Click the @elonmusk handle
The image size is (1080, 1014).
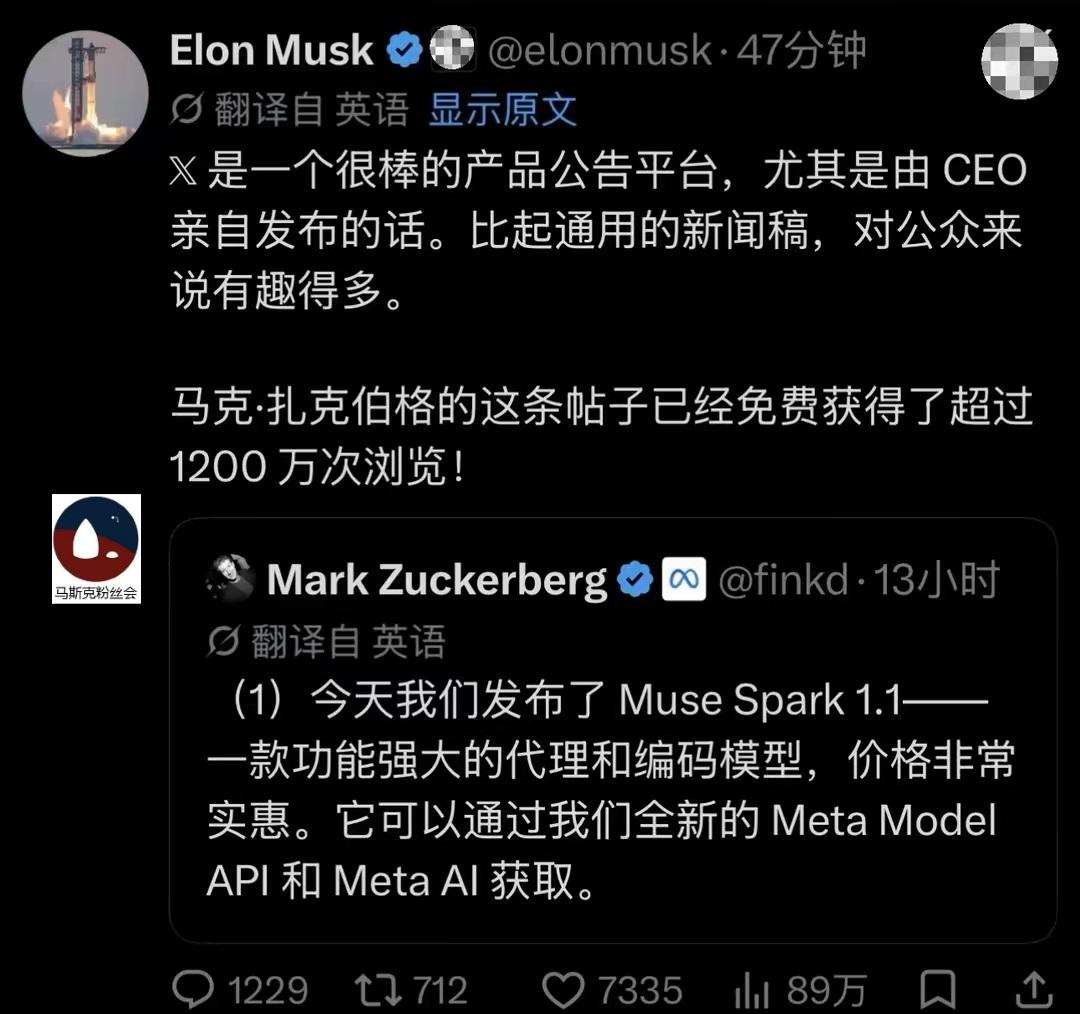[x=599, y=51]
